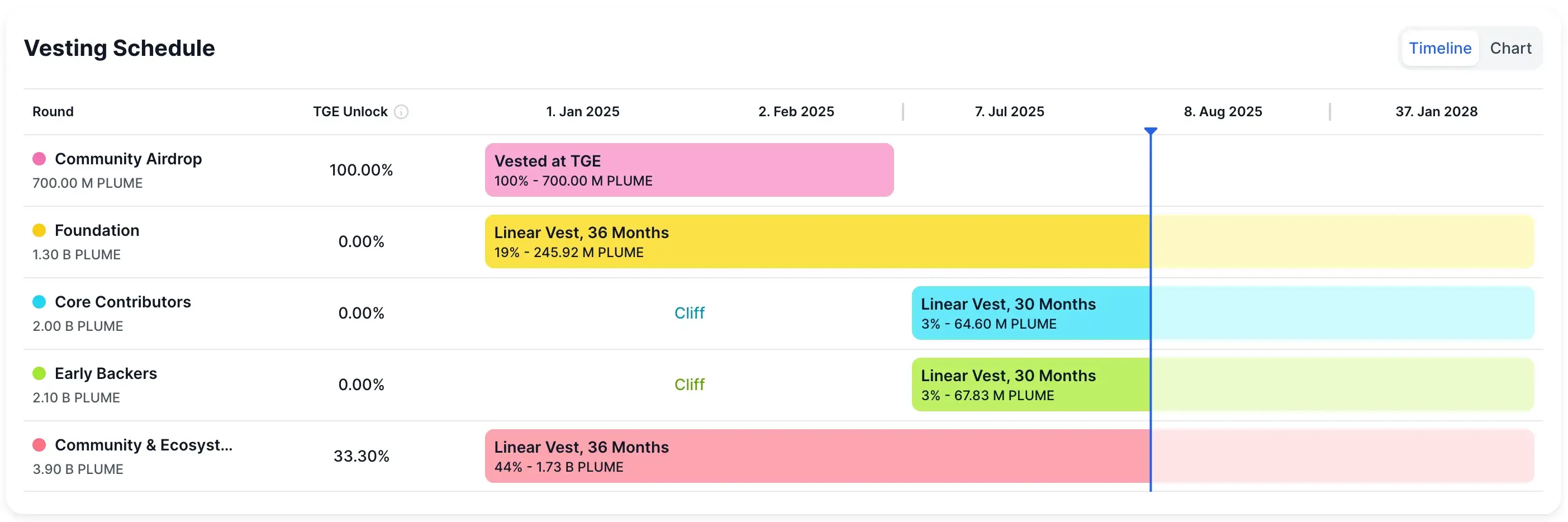This screenshot has width=1568, height=522.
Task: Click the Community Airdrop round name
Action: point(128,159)
